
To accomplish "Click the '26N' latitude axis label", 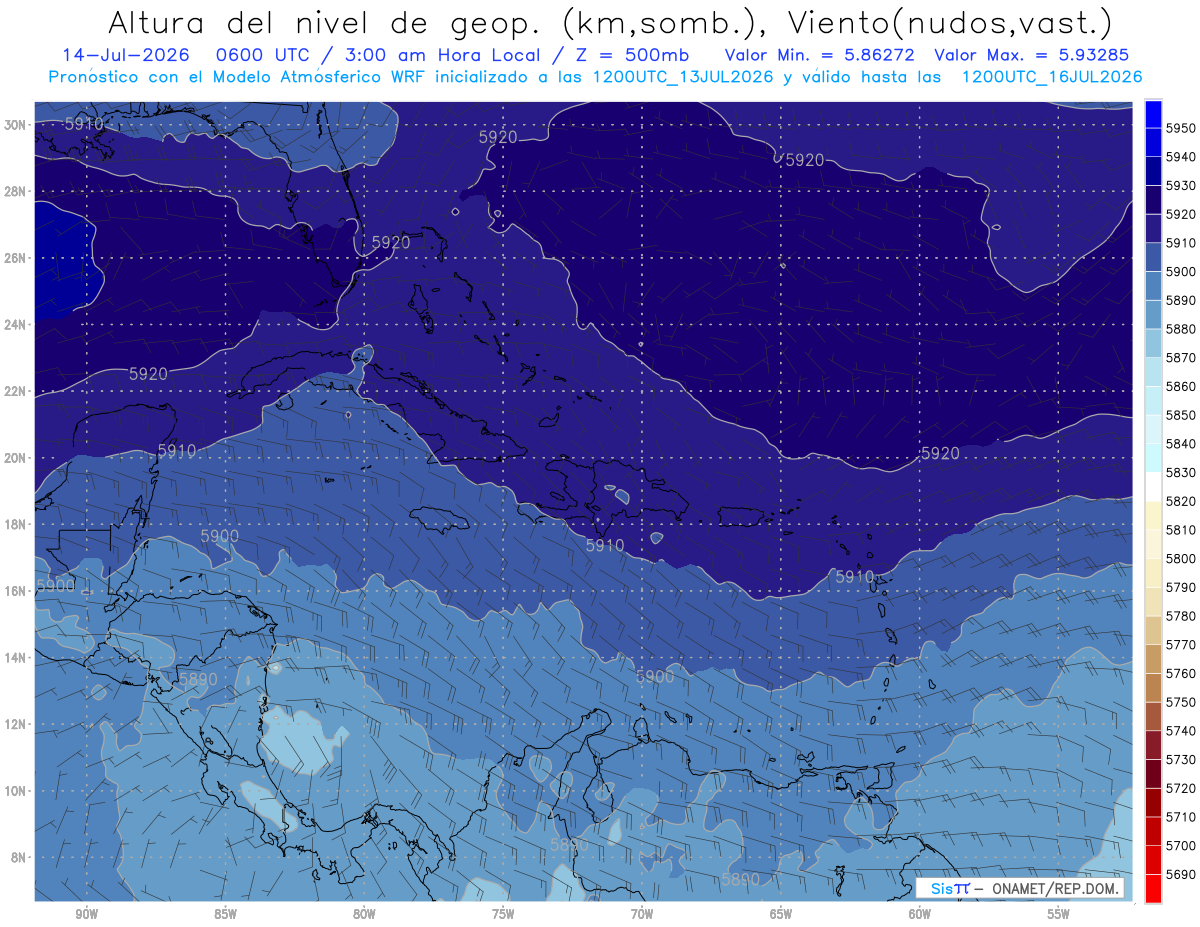I will point(15,258).
